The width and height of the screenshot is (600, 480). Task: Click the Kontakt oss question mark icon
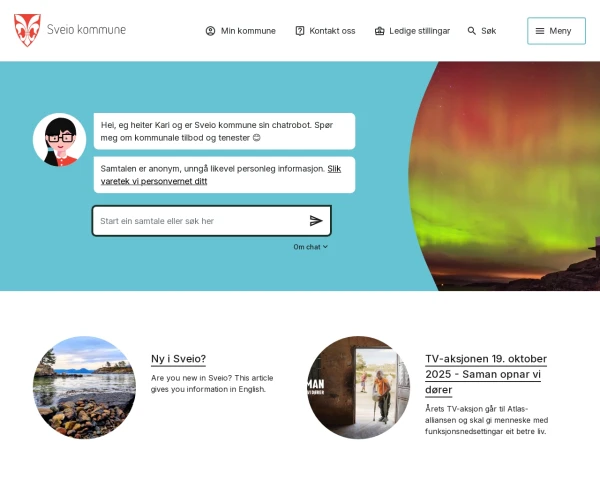pos(300,31)
